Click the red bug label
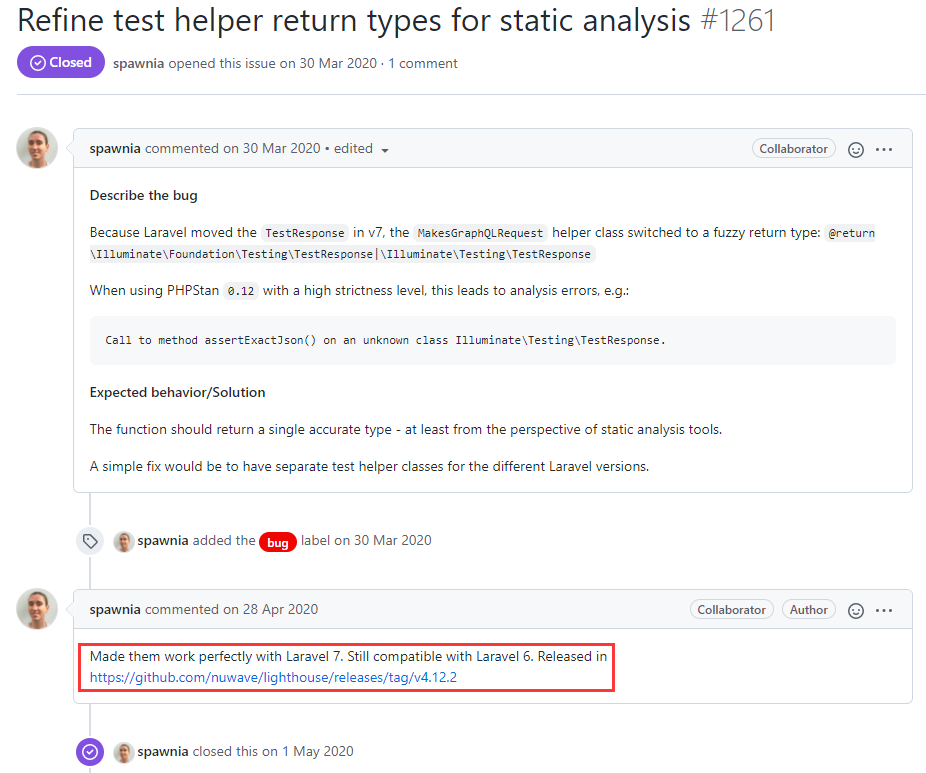The width and height of the screenshot is (926, 773). [278, 542]
